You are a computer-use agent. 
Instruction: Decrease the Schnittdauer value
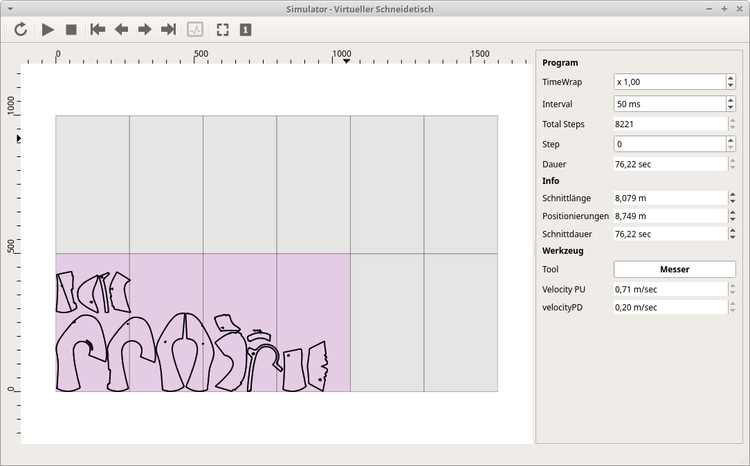[x=732, y=237]
